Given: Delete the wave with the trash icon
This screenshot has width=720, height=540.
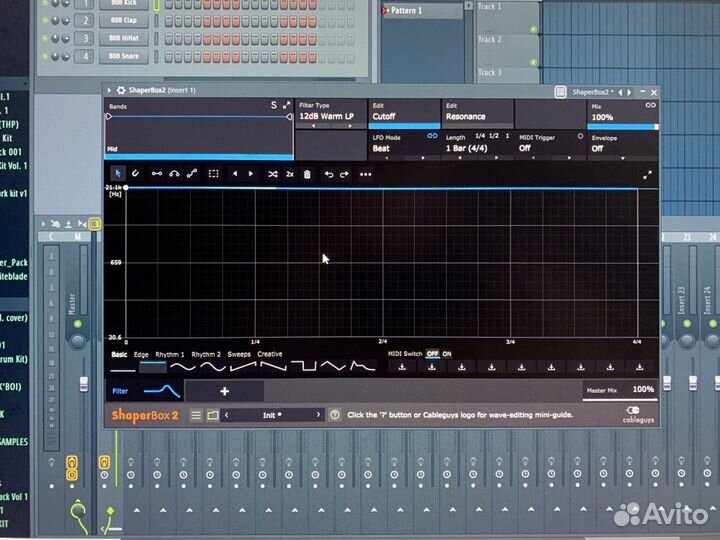Looking at the screenshot, I should [x=307, y=174].
